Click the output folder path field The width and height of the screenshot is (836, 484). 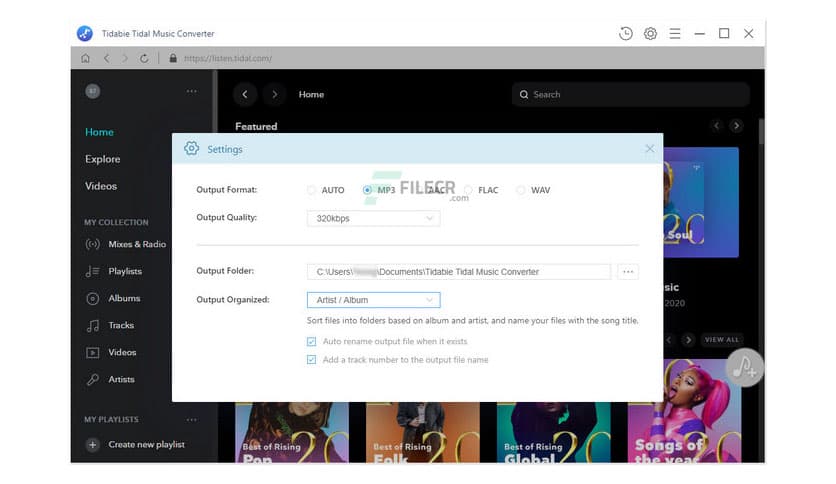click(459, 272)
